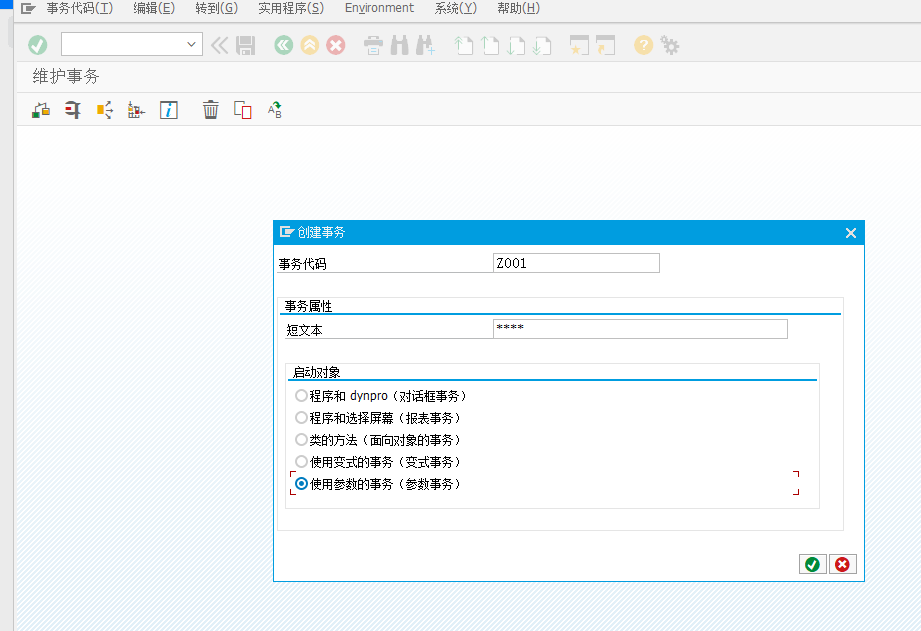Click the Delete trash can icon
This screenshot has width=921, height=631.
pyautogui.click(x=210, y=110)
